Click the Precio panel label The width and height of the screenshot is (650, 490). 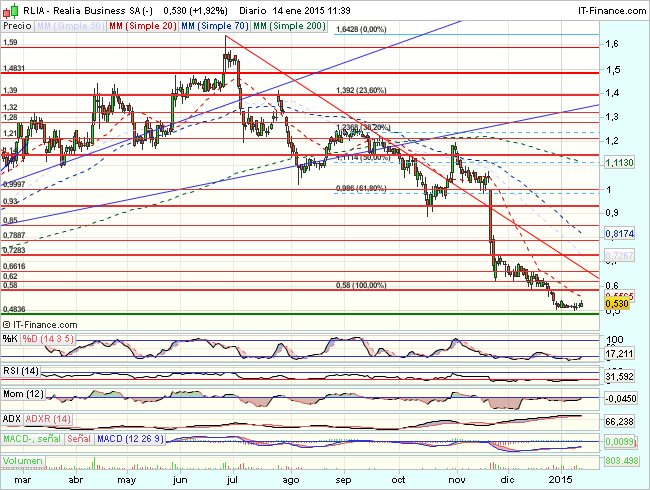[x=16, y=24]
